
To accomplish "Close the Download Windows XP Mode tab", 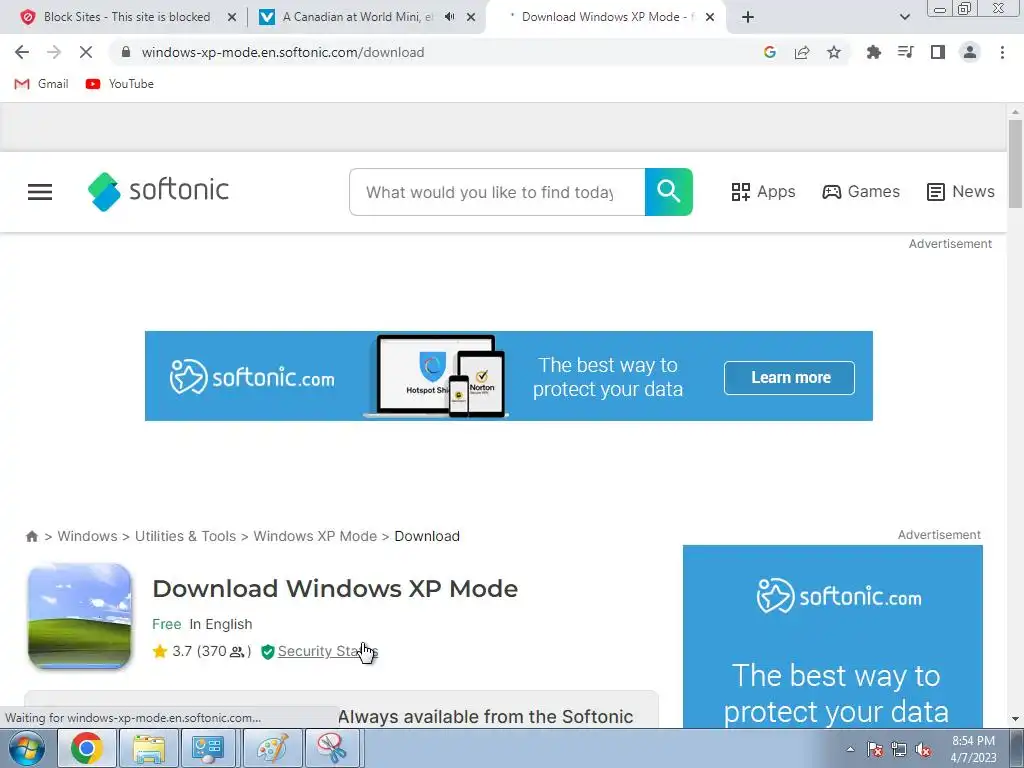I will pyautogui.click(x=710, y=18).
